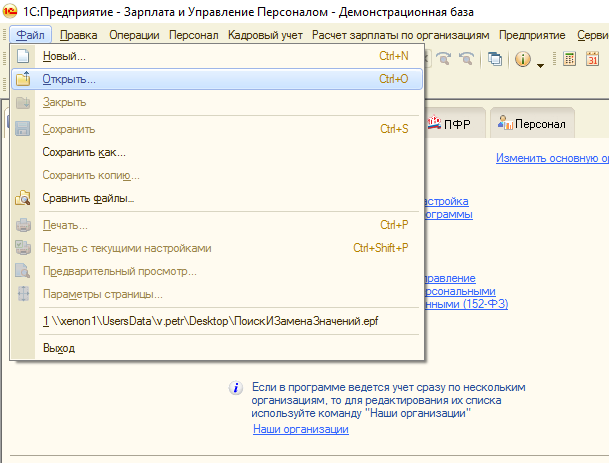Open the 'Файл' menu
This screenshot has height=463, width=609.
[x=30, y=35]
